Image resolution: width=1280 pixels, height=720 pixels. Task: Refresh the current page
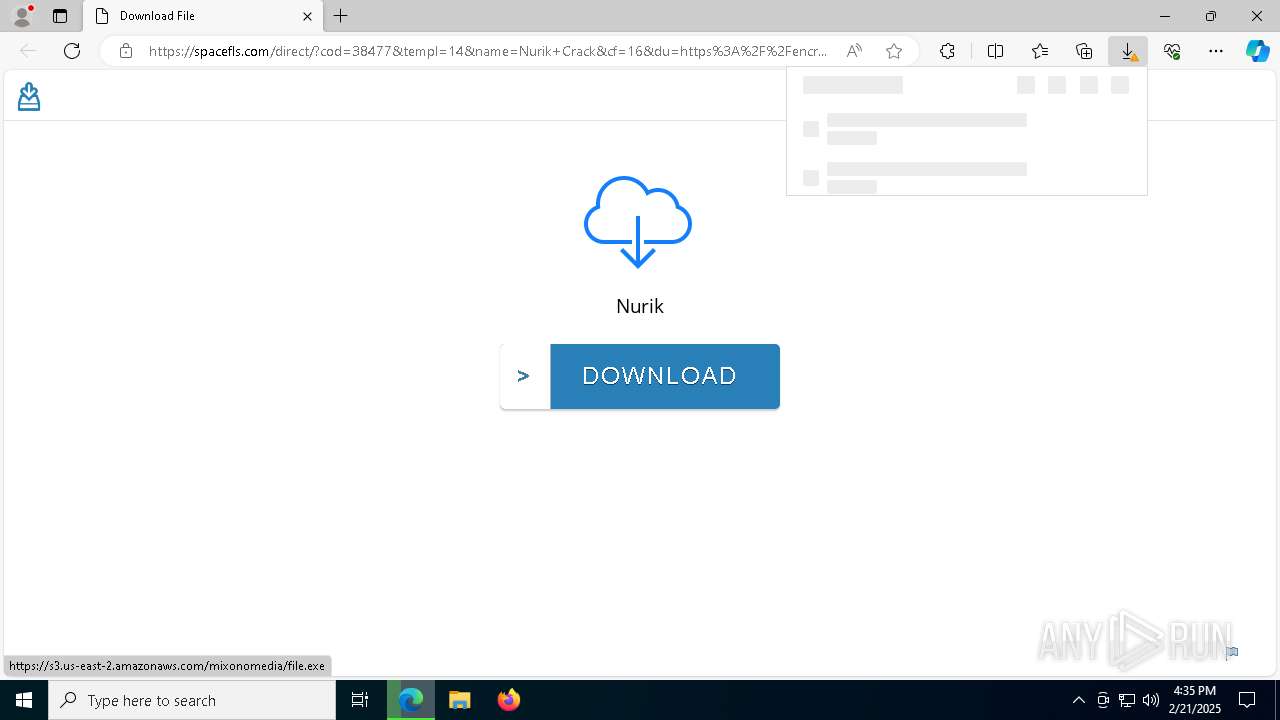[72, 51]
